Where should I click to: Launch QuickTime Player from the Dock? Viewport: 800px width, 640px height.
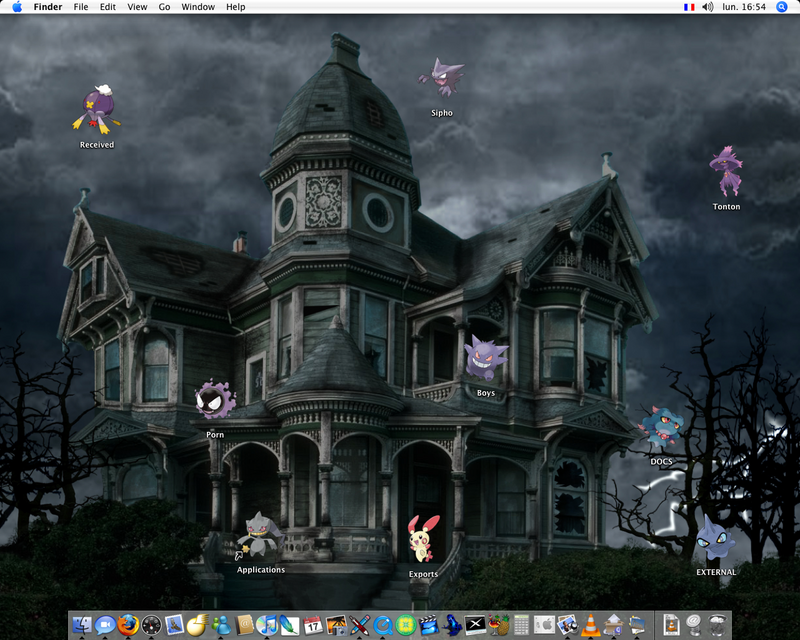point(383,625)
